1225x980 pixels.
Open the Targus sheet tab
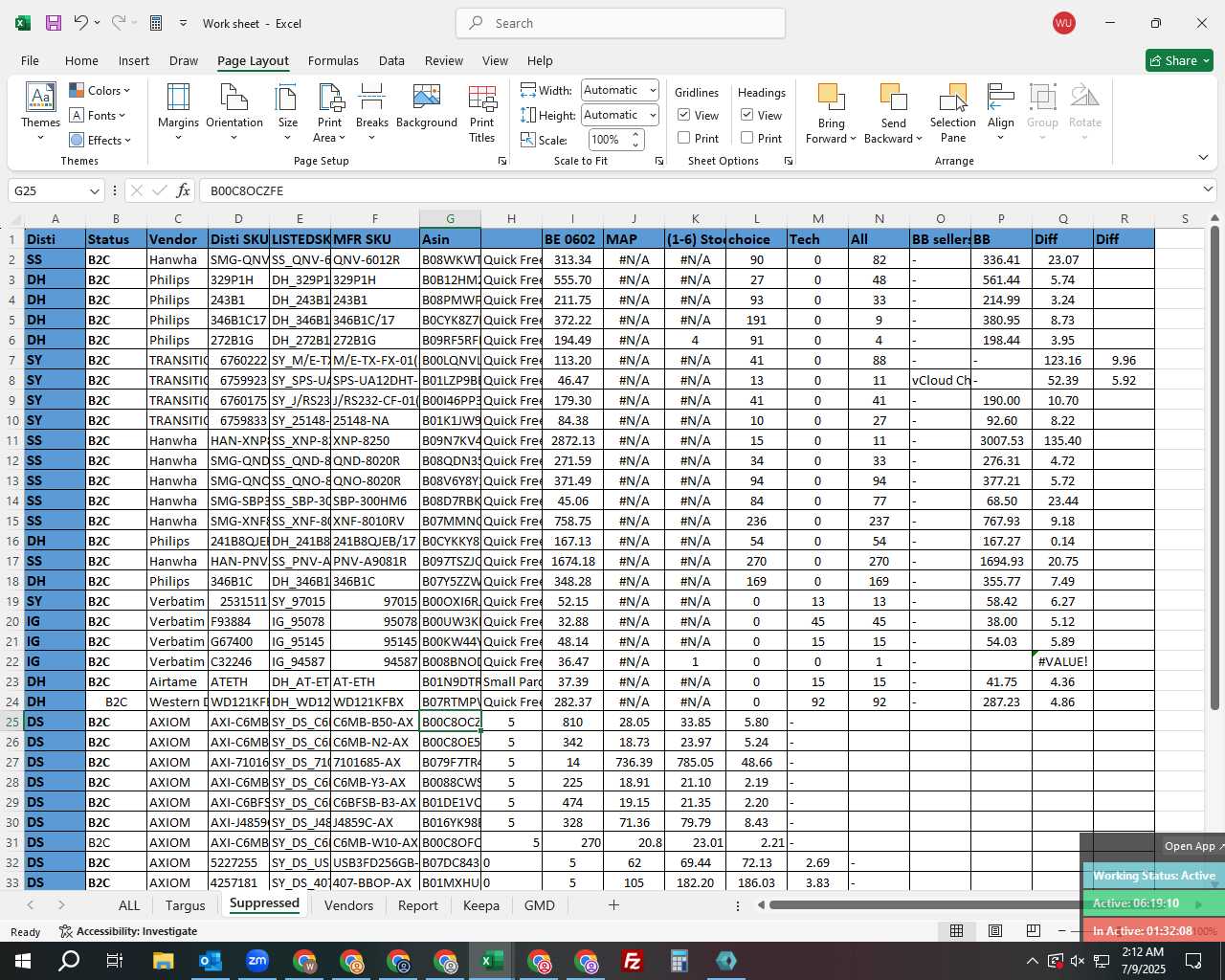coord(185,905)
